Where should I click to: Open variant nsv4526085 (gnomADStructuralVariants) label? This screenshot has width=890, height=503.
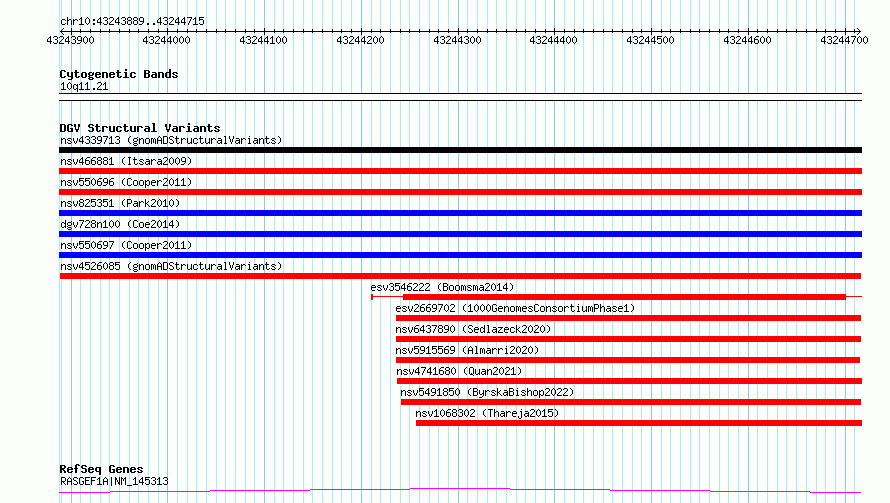pyautogui.click(x=171, y=266)
